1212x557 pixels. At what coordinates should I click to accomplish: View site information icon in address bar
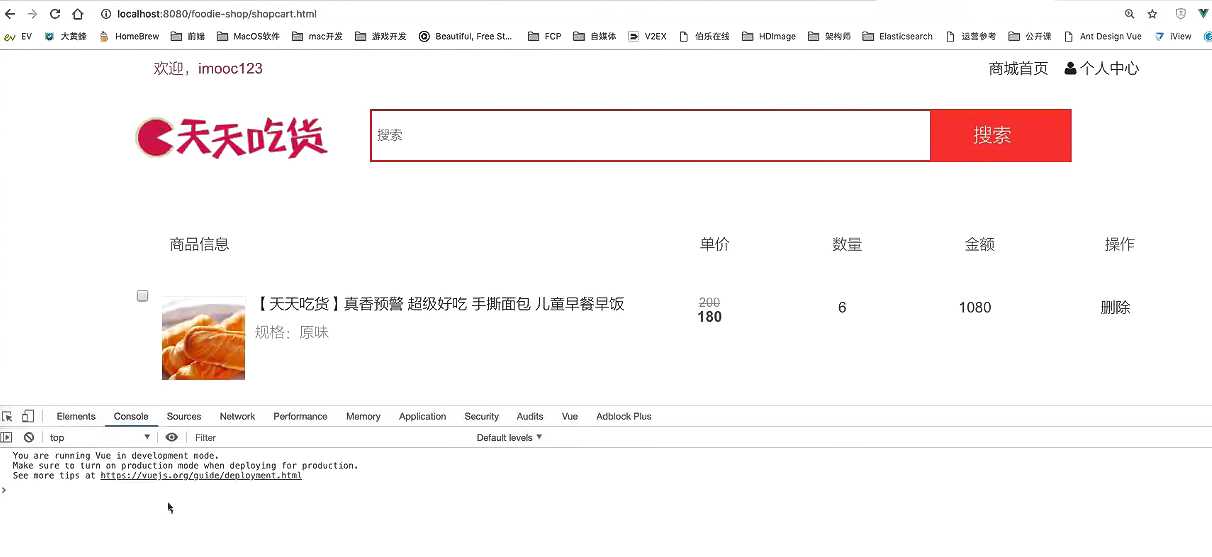(106, 14)
